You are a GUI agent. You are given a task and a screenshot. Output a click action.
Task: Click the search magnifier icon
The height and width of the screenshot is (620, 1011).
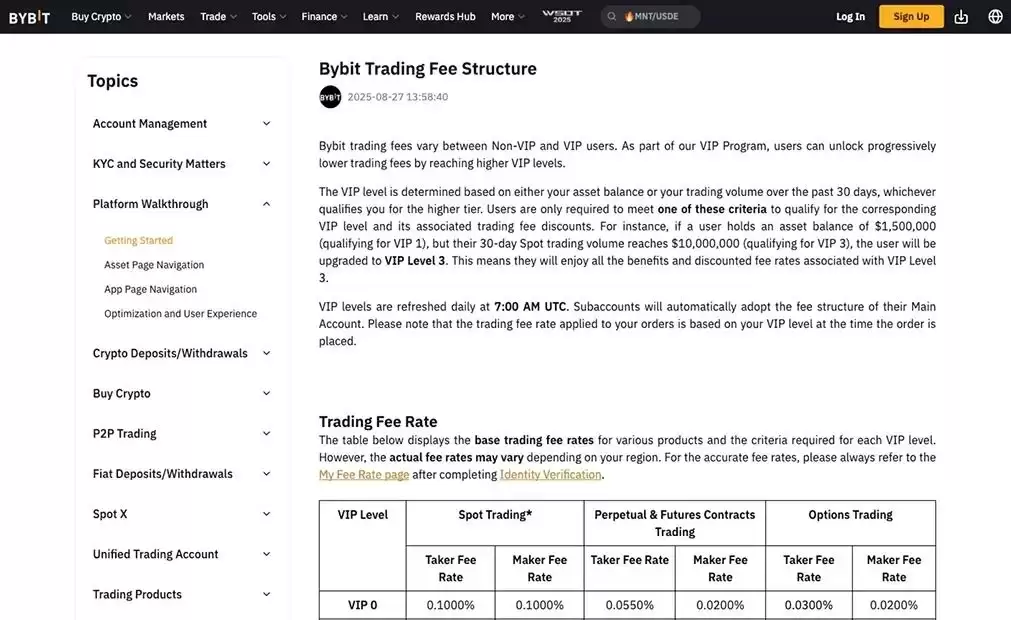(612, 17)
